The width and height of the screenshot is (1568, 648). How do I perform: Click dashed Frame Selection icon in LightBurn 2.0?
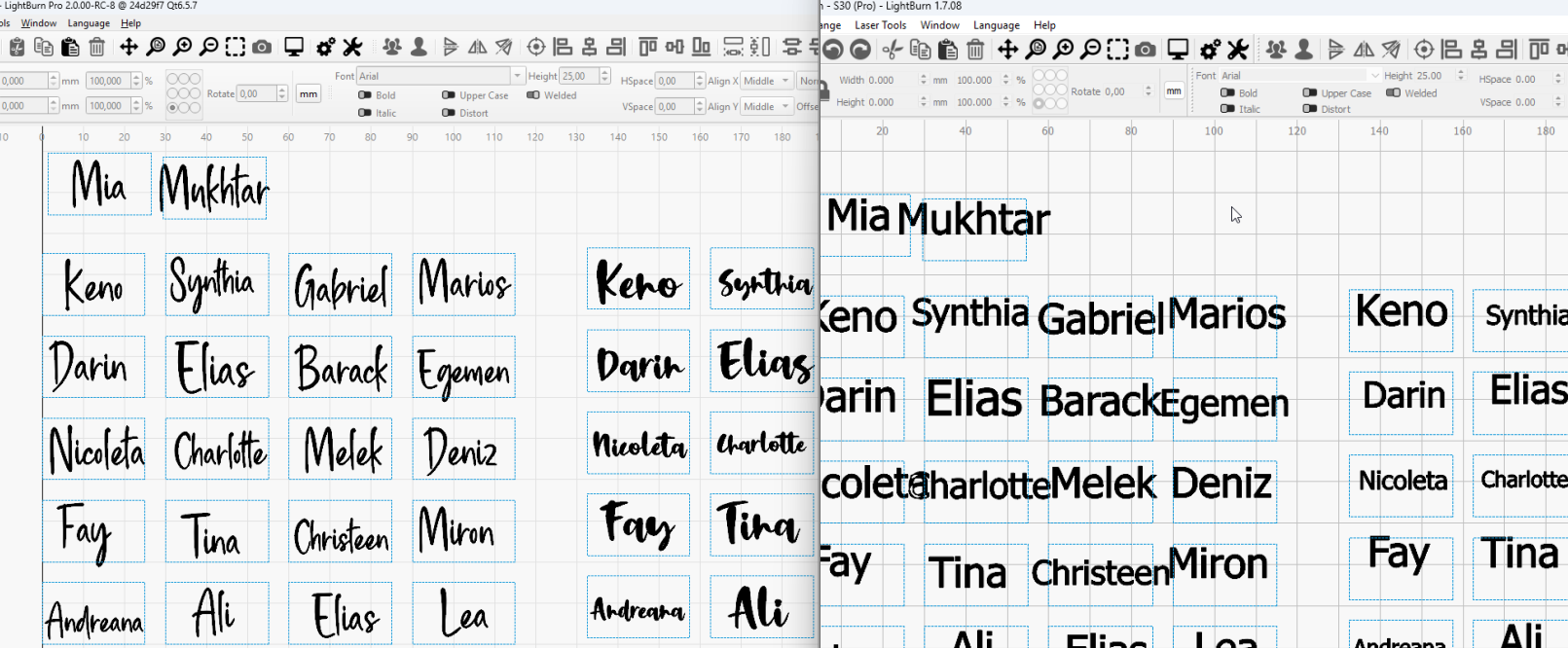click(236, 47)
